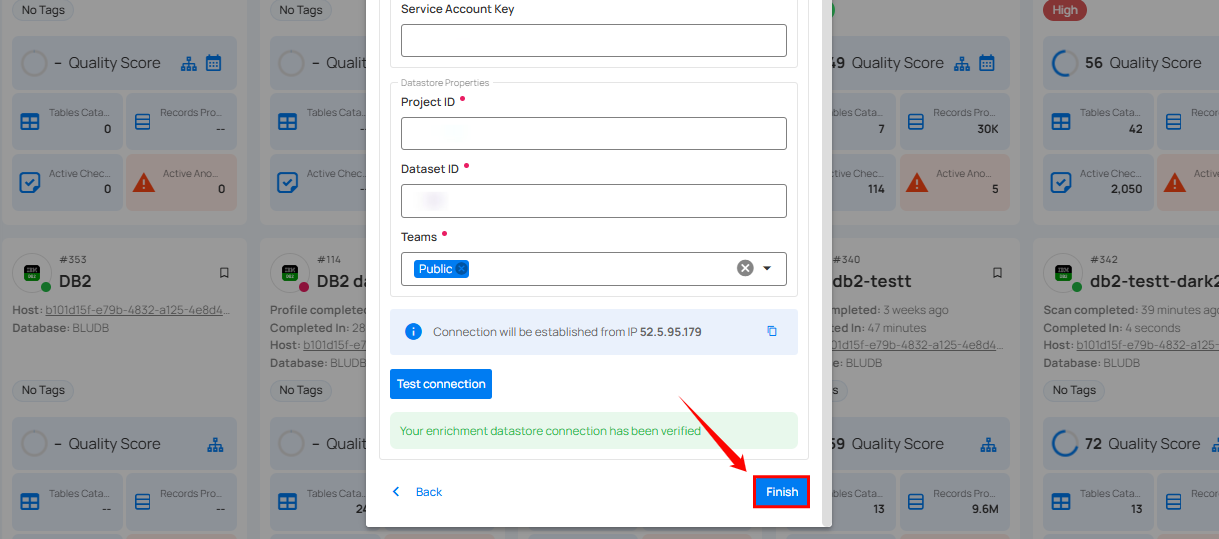Viewport: 1219px width, 539px height.
Task: Click the Active Anomalies warning icon showing 5
Action: coord(917,183)
